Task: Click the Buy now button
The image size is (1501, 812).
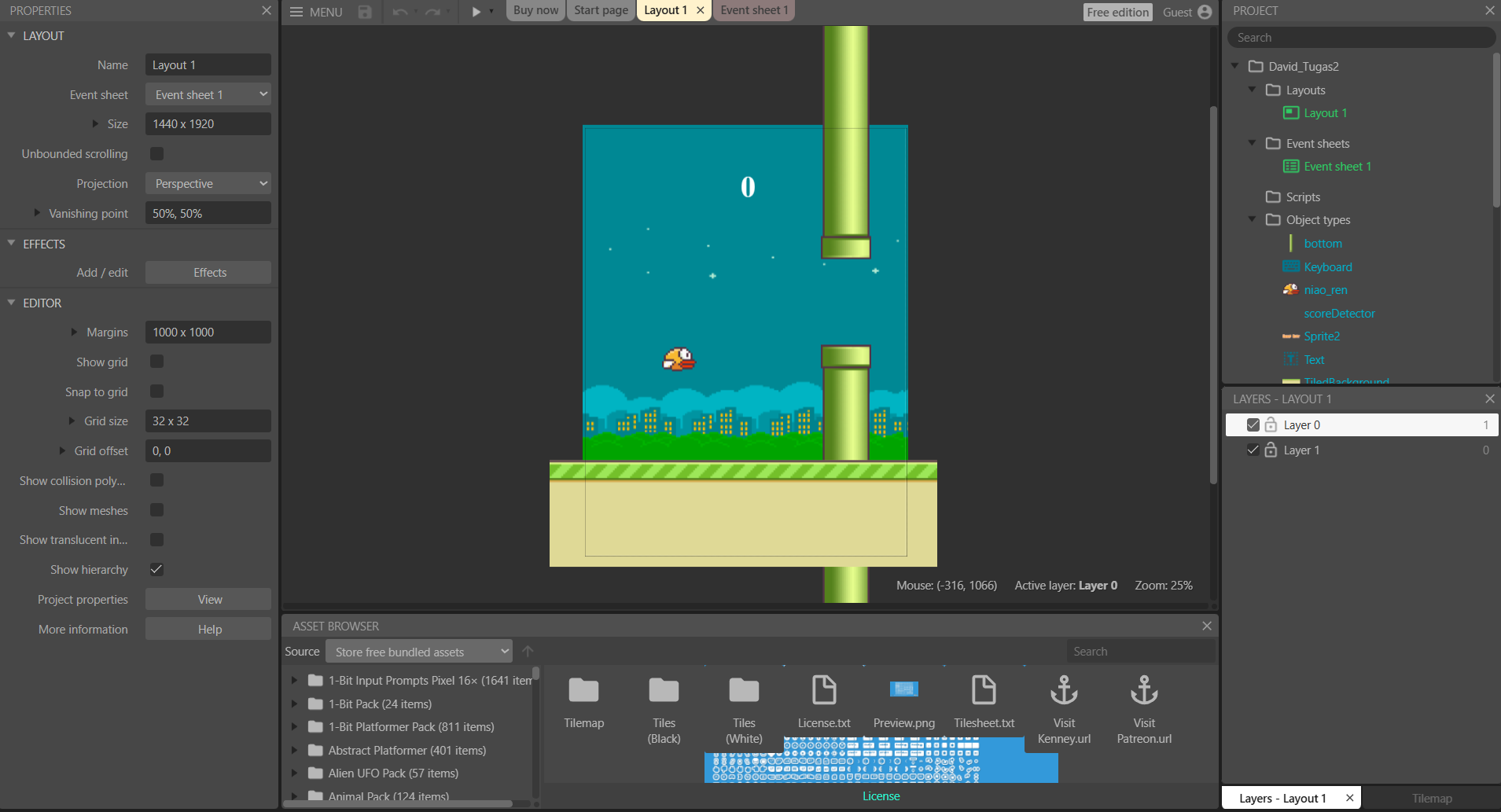Action: click(x=535, y=10)
